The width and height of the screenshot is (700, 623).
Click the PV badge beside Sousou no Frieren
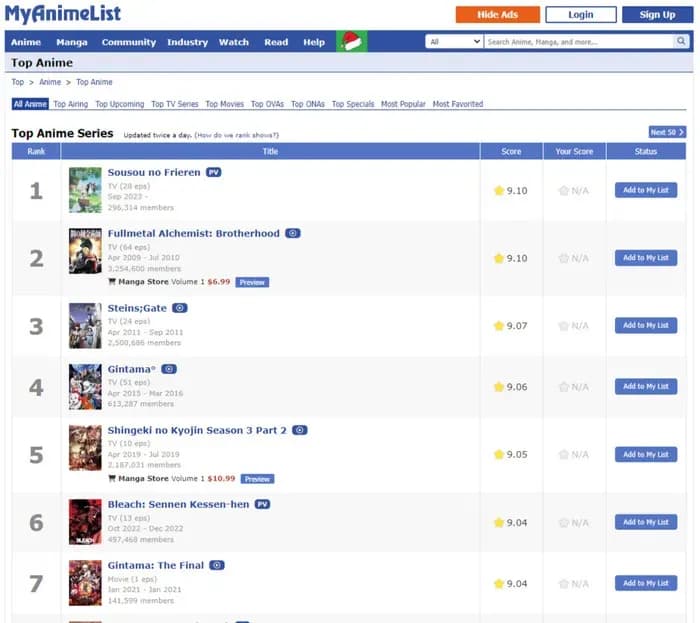(x=213, y=172)
